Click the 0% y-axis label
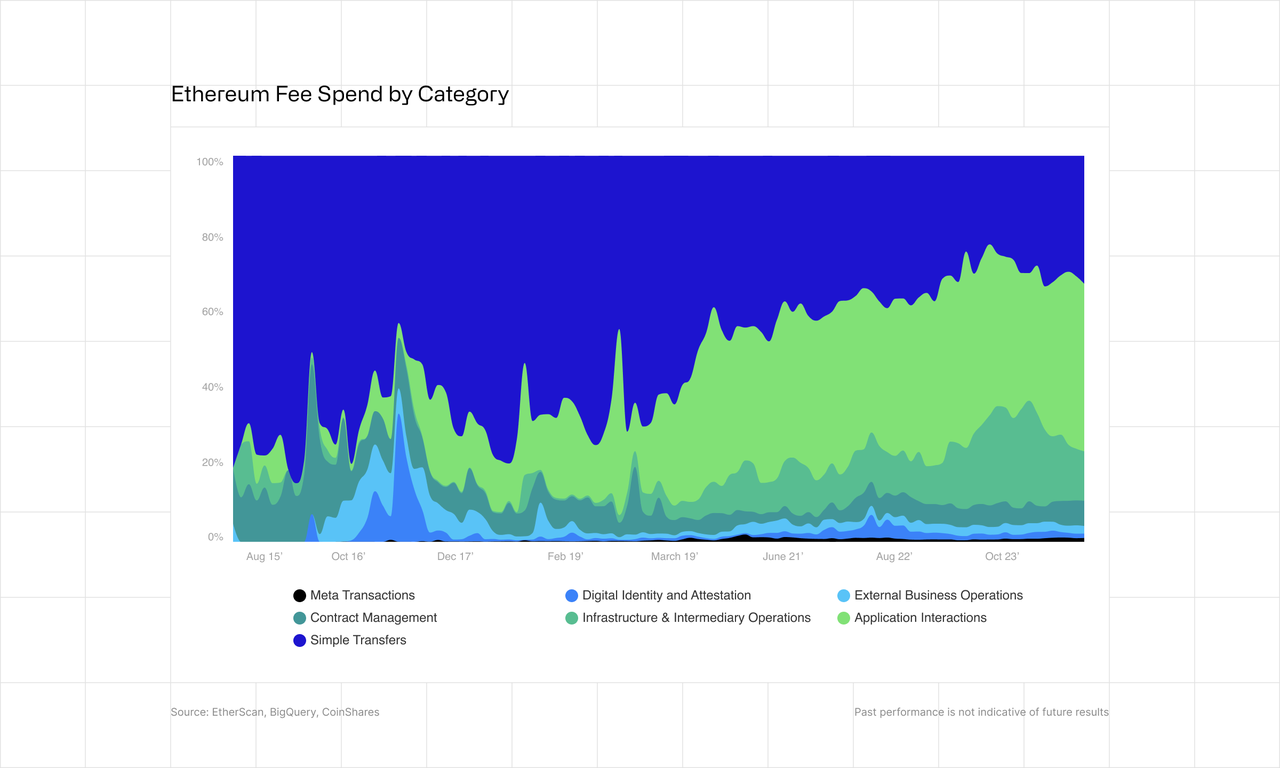1280x768 pixels. tap(215, 538)
